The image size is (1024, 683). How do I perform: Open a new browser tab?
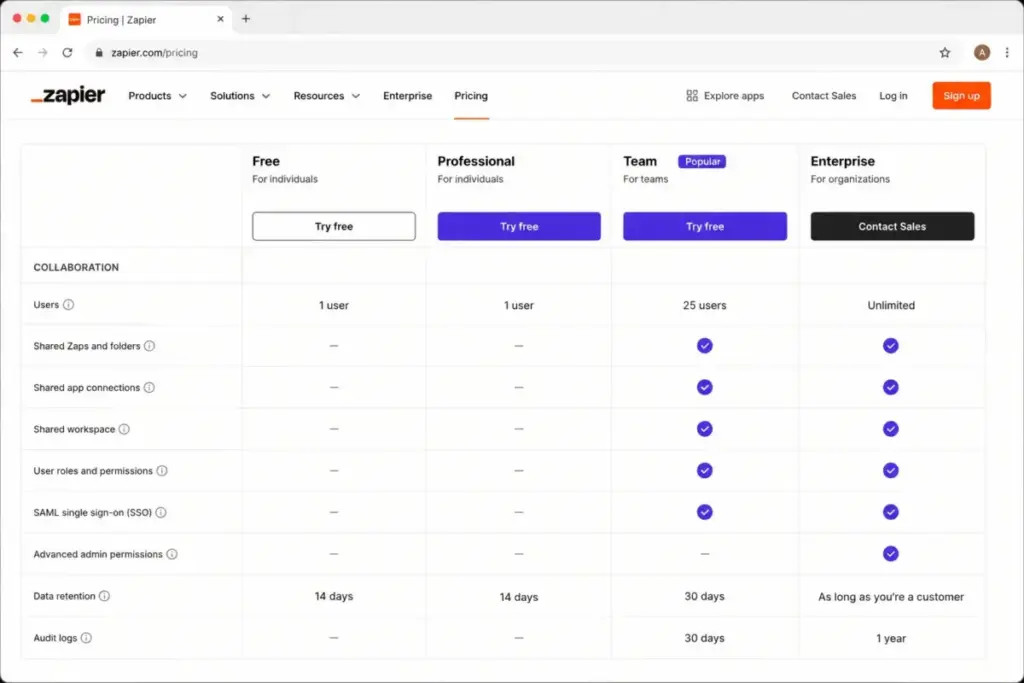click(x=246, y=19)
